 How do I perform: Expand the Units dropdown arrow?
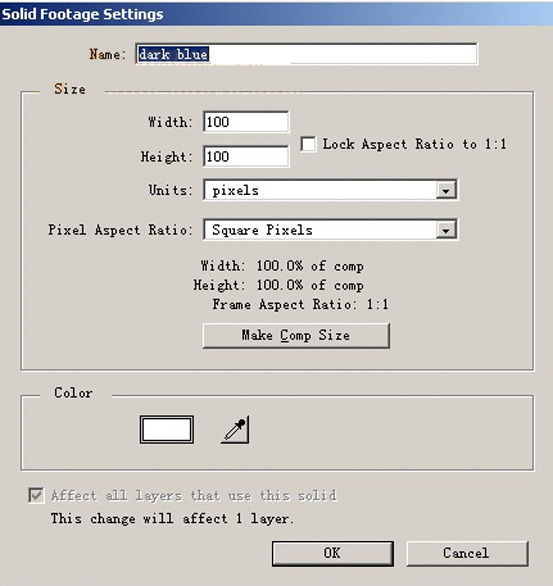point(446,191)
